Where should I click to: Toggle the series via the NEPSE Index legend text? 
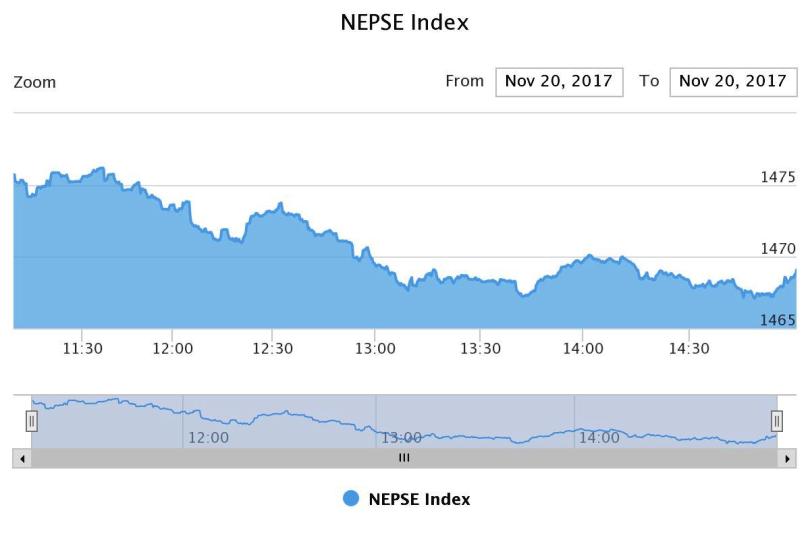click(x=419, y=499)
